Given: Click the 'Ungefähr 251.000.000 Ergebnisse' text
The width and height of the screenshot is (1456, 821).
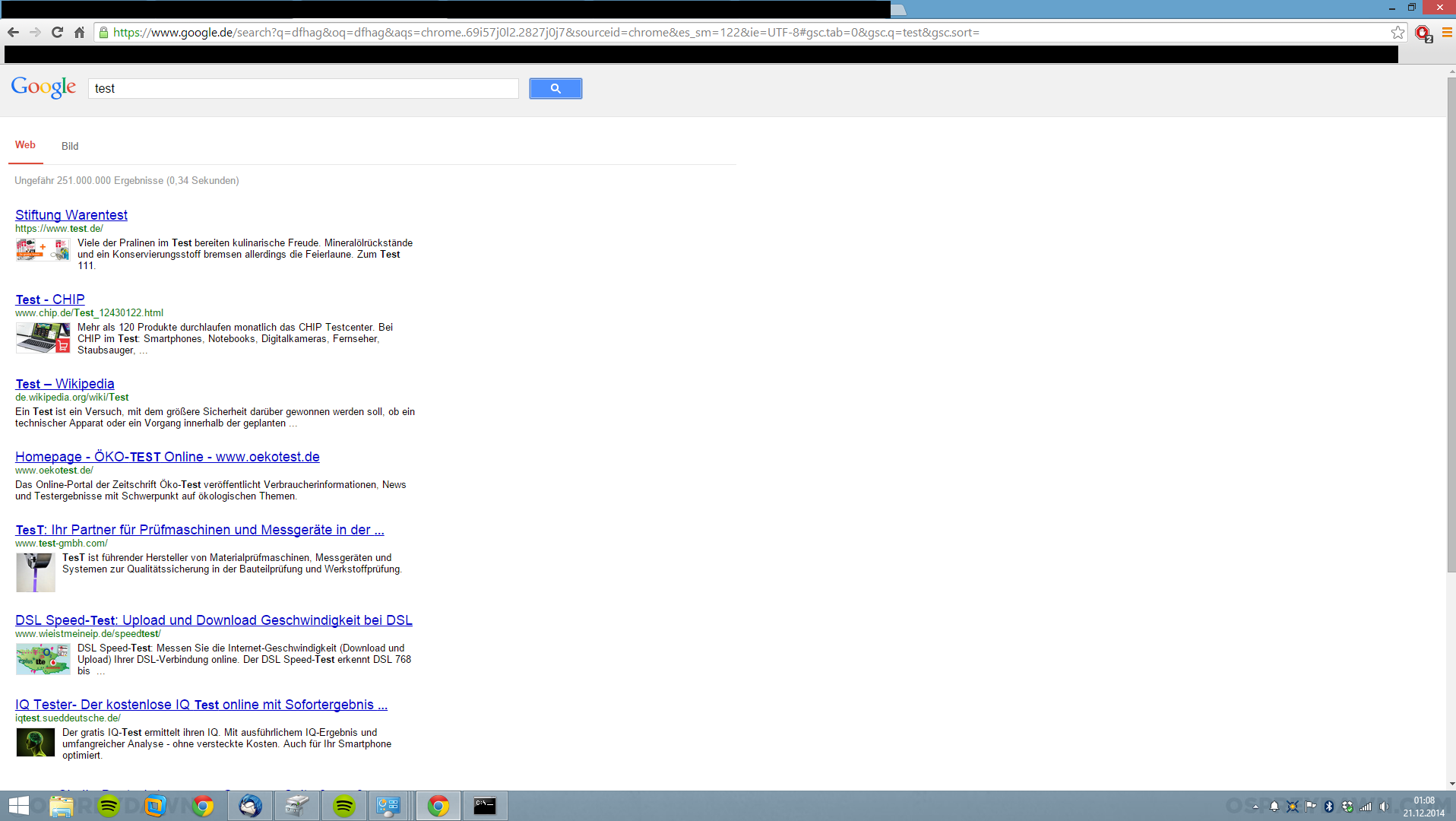Looking at the screenshot, I should click(89, 181).
